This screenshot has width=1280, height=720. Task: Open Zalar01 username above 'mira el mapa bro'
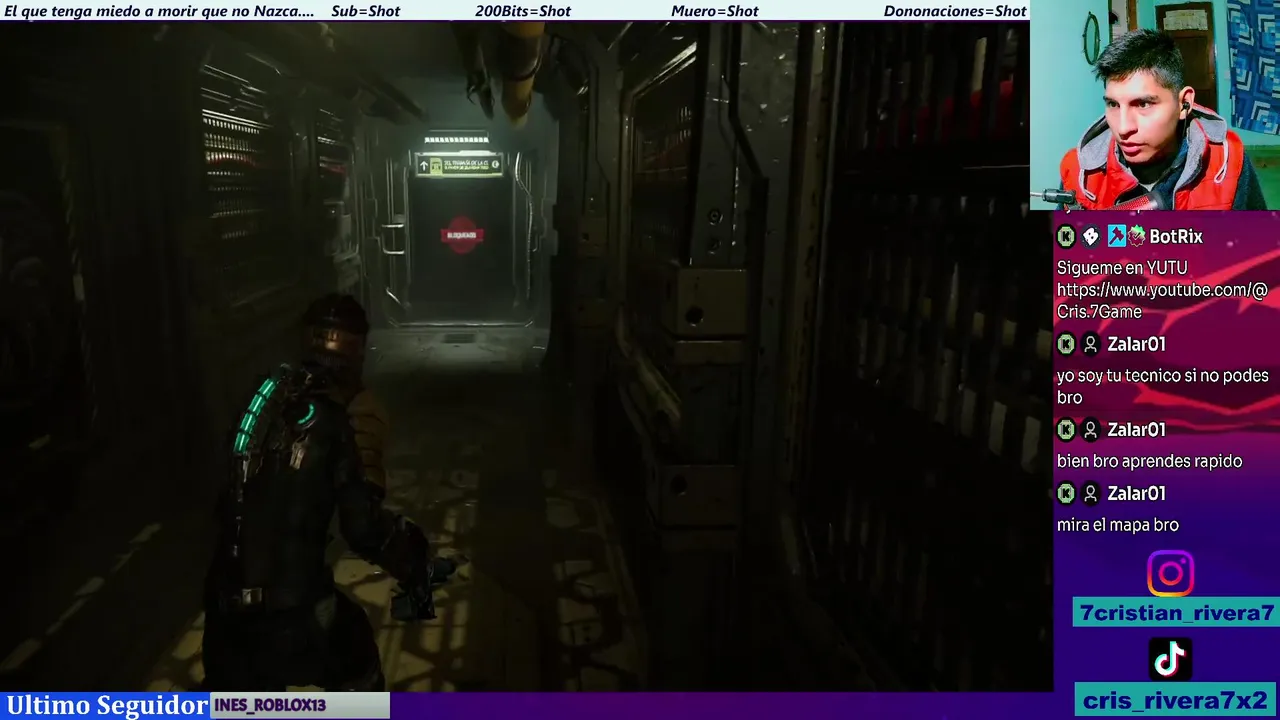[1136, 494]
